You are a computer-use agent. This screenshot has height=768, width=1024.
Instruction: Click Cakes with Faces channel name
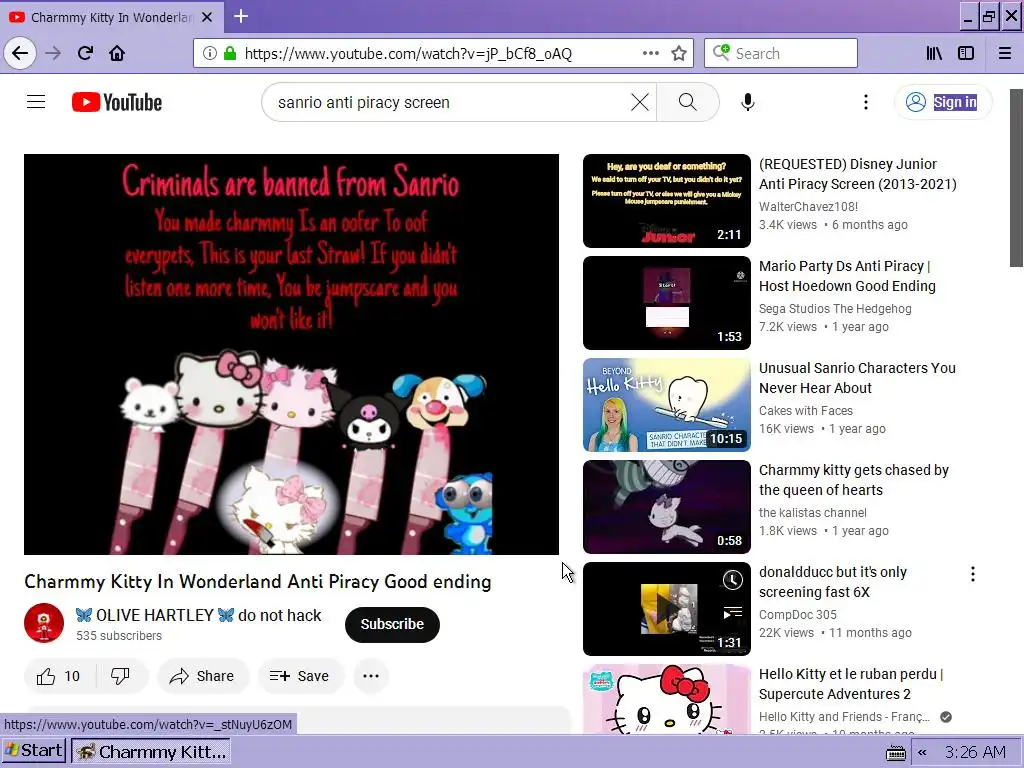[x=805, y=410]
